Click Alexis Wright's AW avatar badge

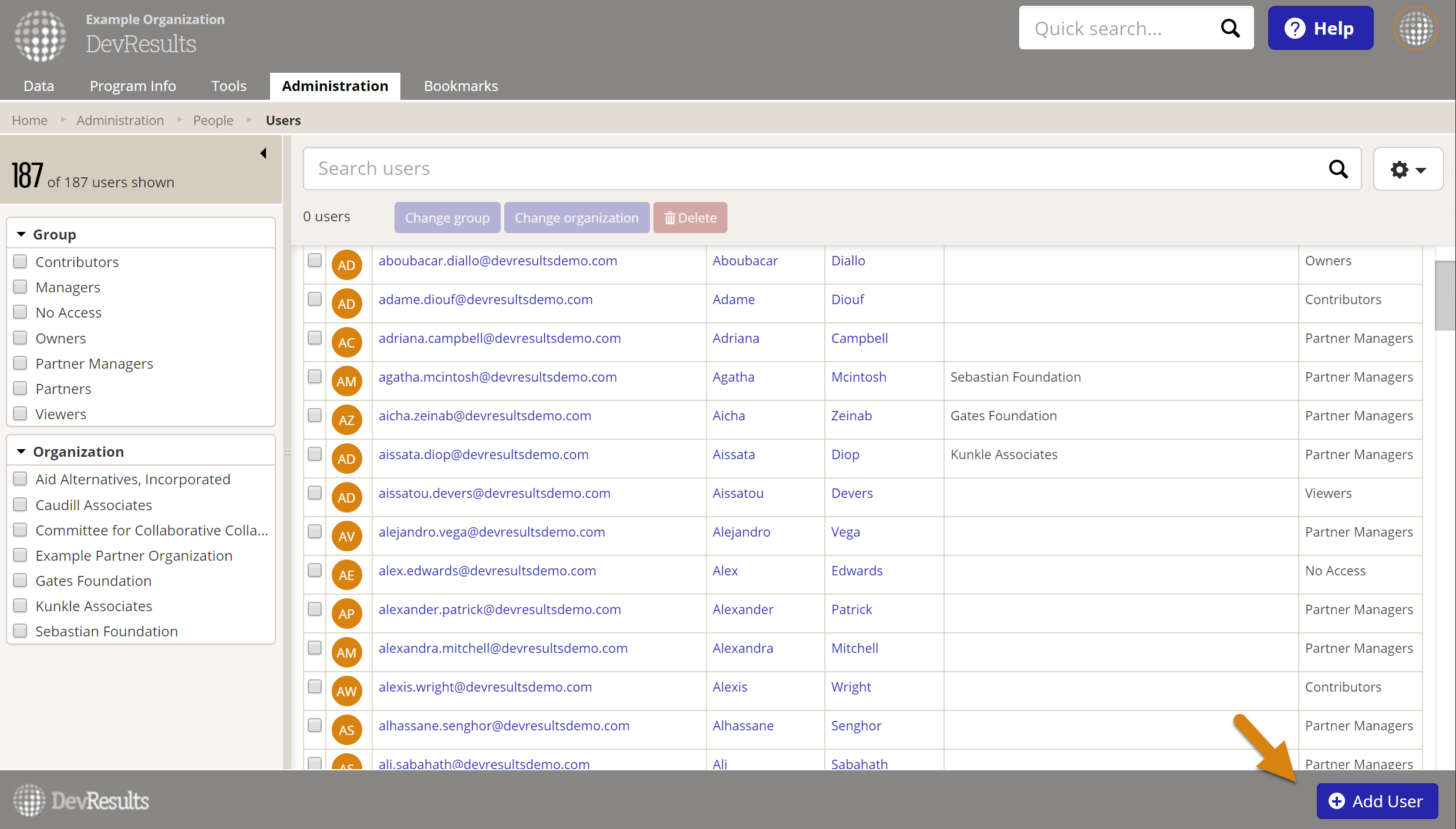pyautogui.click(x=346, y=691)
